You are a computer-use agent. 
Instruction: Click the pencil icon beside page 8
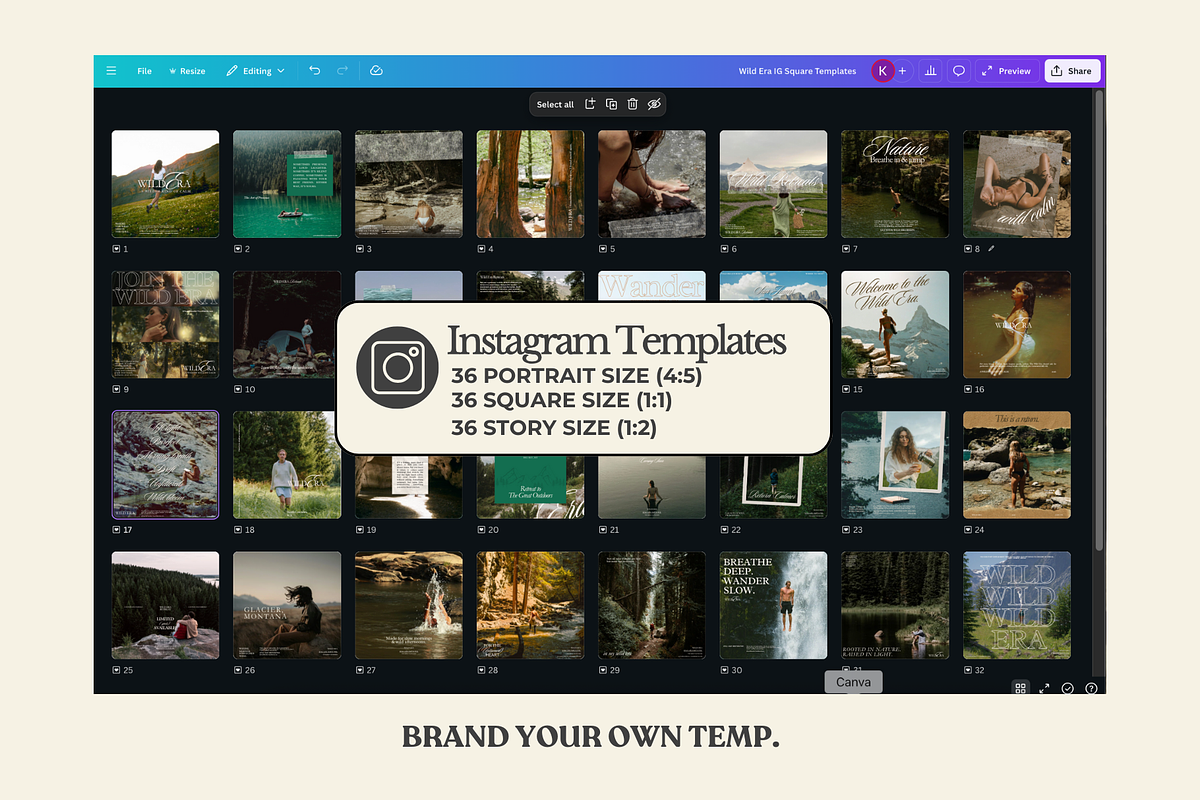(991, 249)
